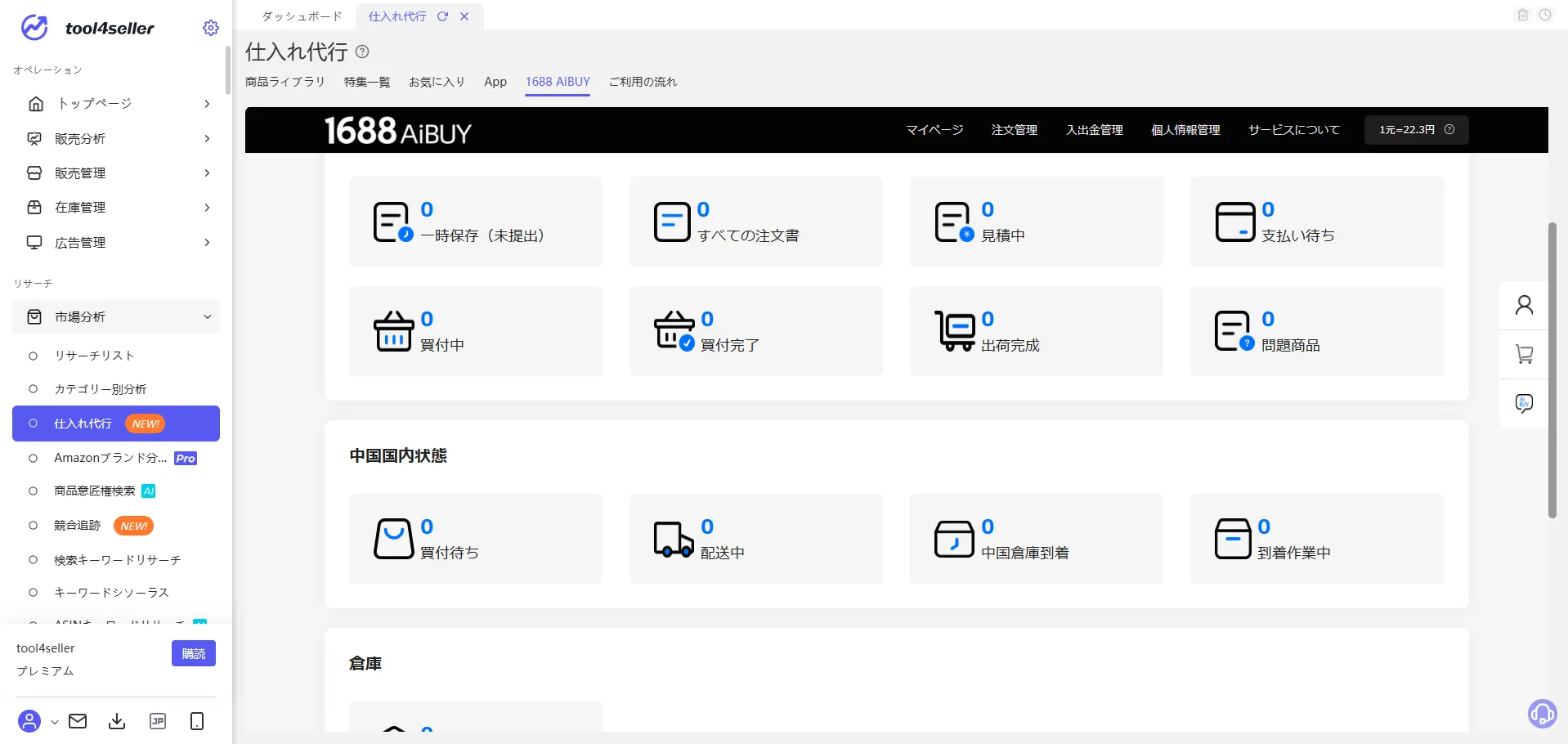Click the トップページ home icon
The height and width of the screenshot is (744, 1568).
(36, 104)
